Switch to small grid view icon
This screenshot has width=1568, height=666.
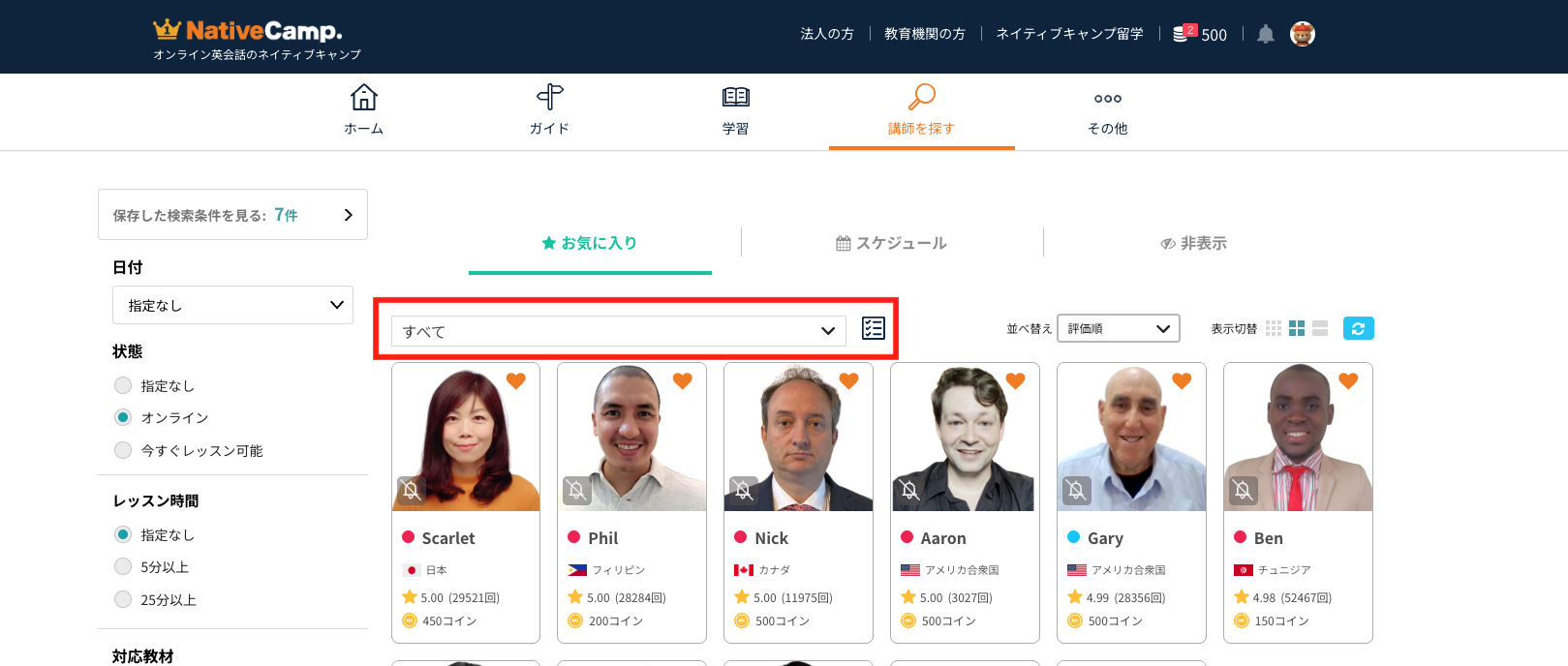(x=1274, y=329)
